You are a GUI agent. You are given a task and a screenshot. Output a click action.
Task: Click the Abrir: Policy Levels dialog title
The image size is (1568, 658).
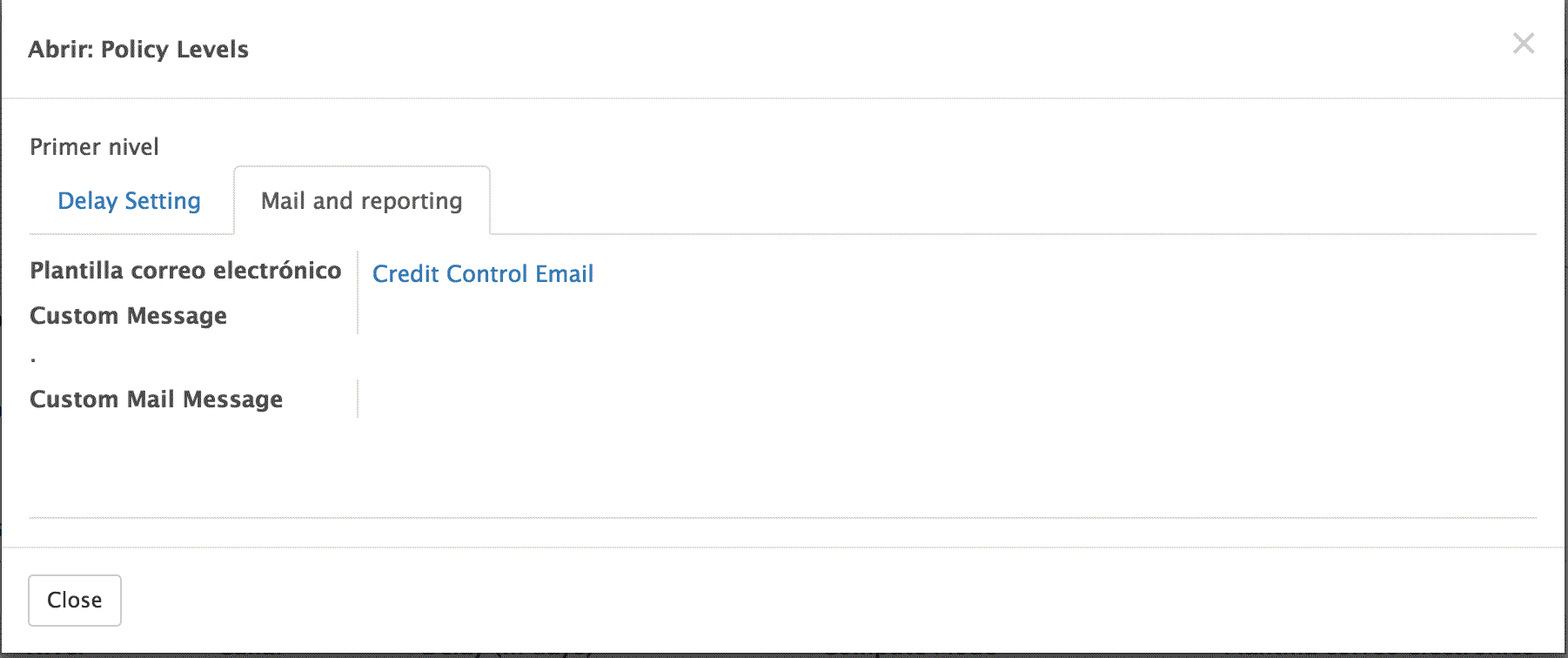coord(138,50)
